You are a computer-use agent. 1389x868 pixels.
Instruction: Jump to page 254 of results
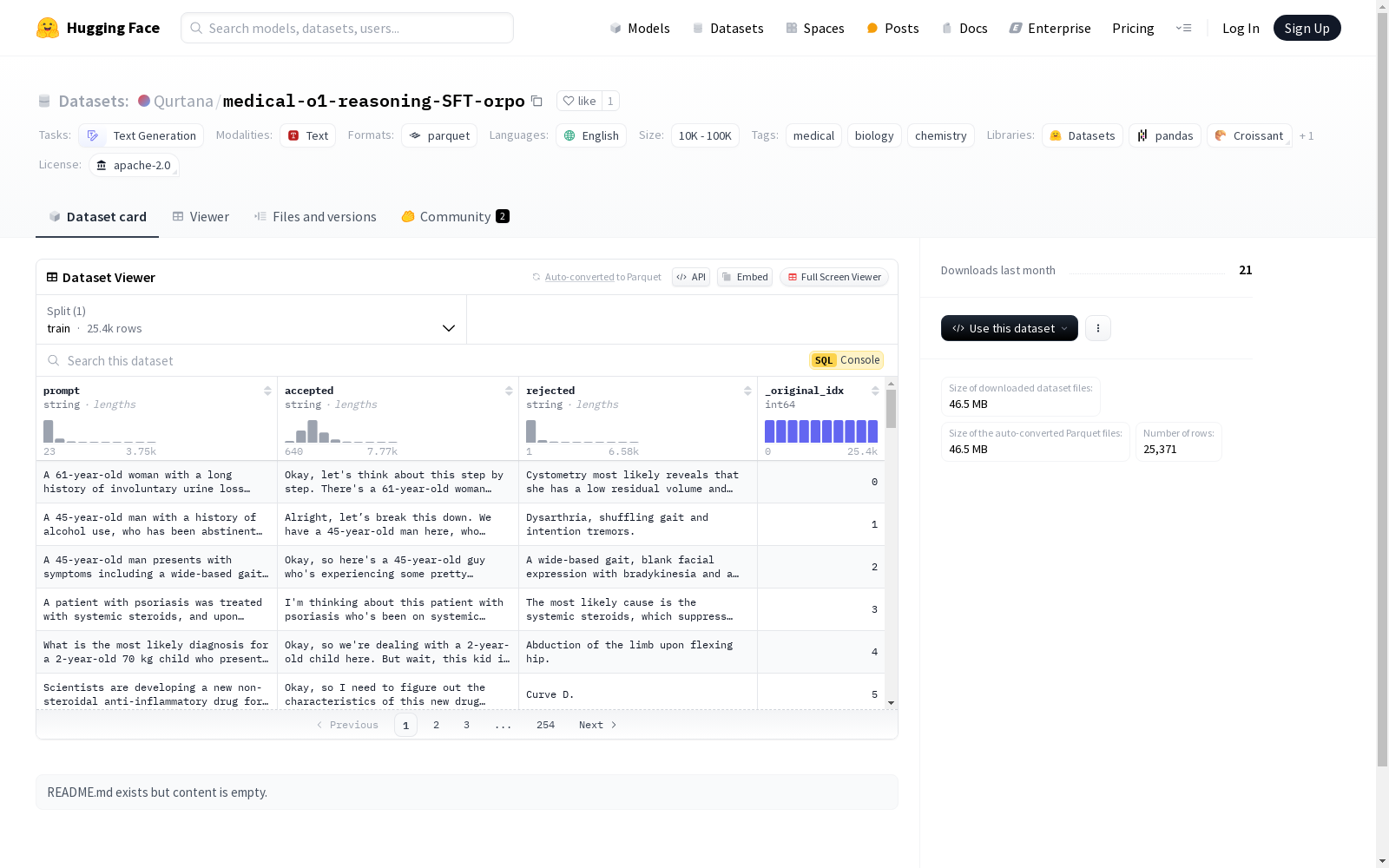pyautogui.click(x=545, y=725)
